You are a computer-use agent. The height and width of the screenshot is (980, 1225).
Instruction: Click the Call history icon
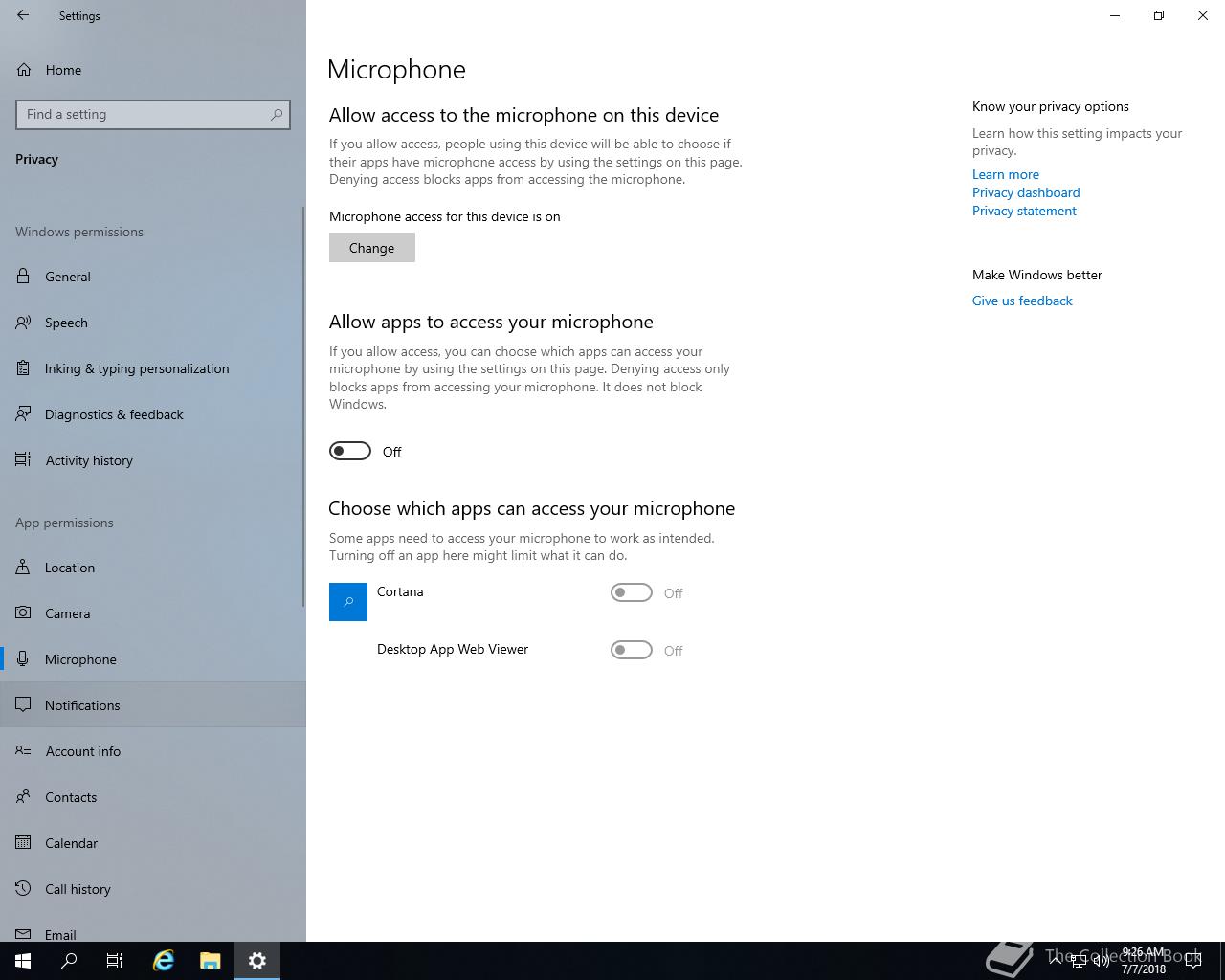pyautogui.click(x=24, y=889)
